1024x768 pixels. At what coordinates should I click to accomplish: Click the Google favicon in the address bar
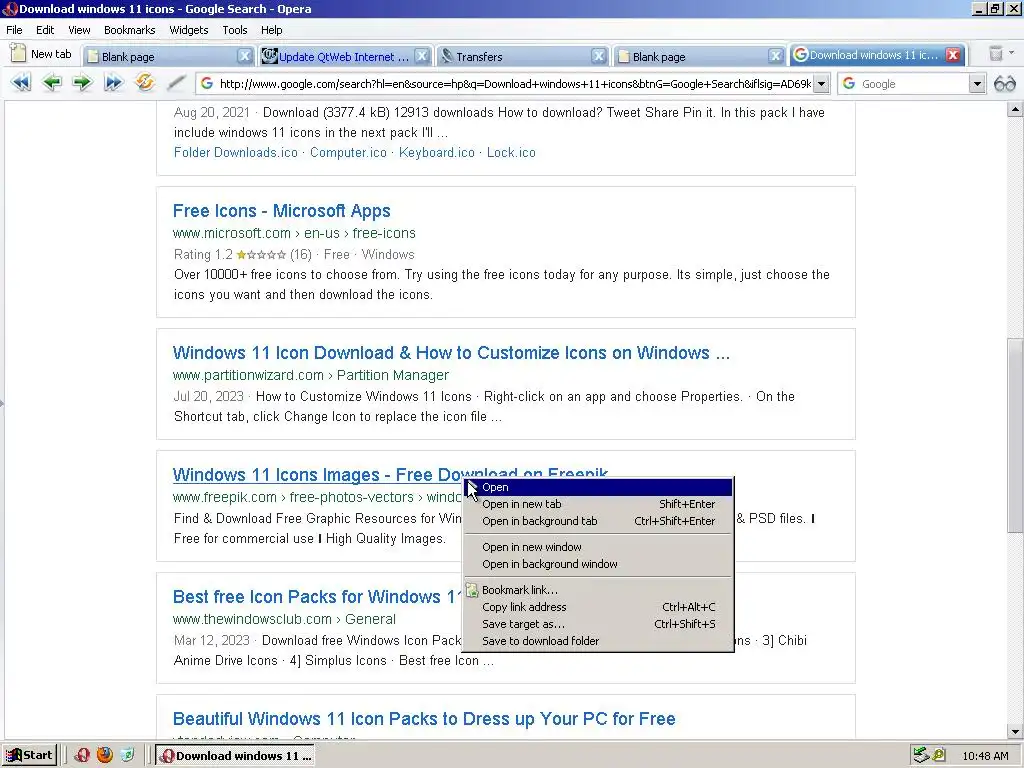pyautogui.click(x=207, y=84)
